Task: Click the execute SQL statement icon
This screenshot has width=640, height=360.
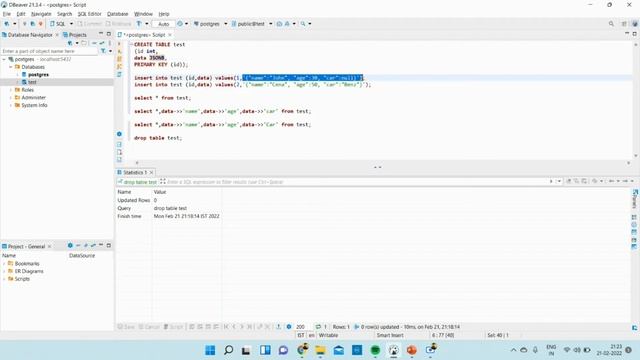Action: click(x=119, y=44)
